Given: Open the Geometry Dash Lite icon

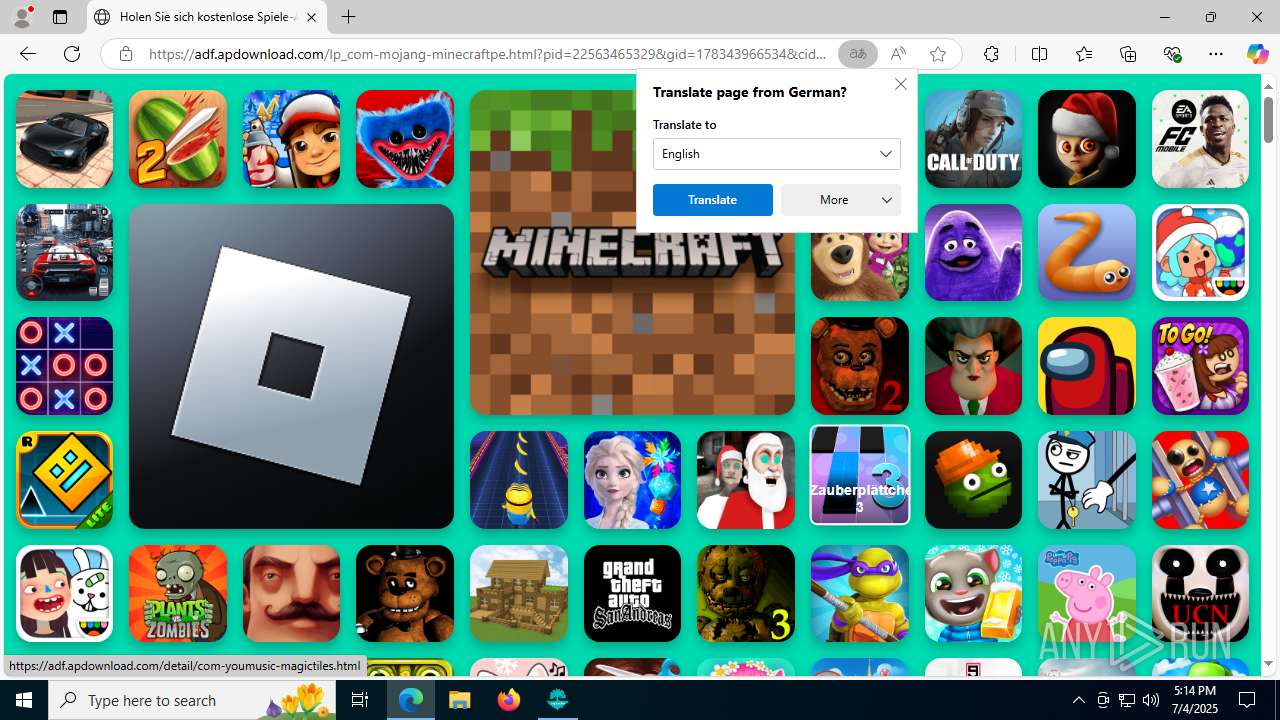Looking at the screenshot, I should point(64,480).
